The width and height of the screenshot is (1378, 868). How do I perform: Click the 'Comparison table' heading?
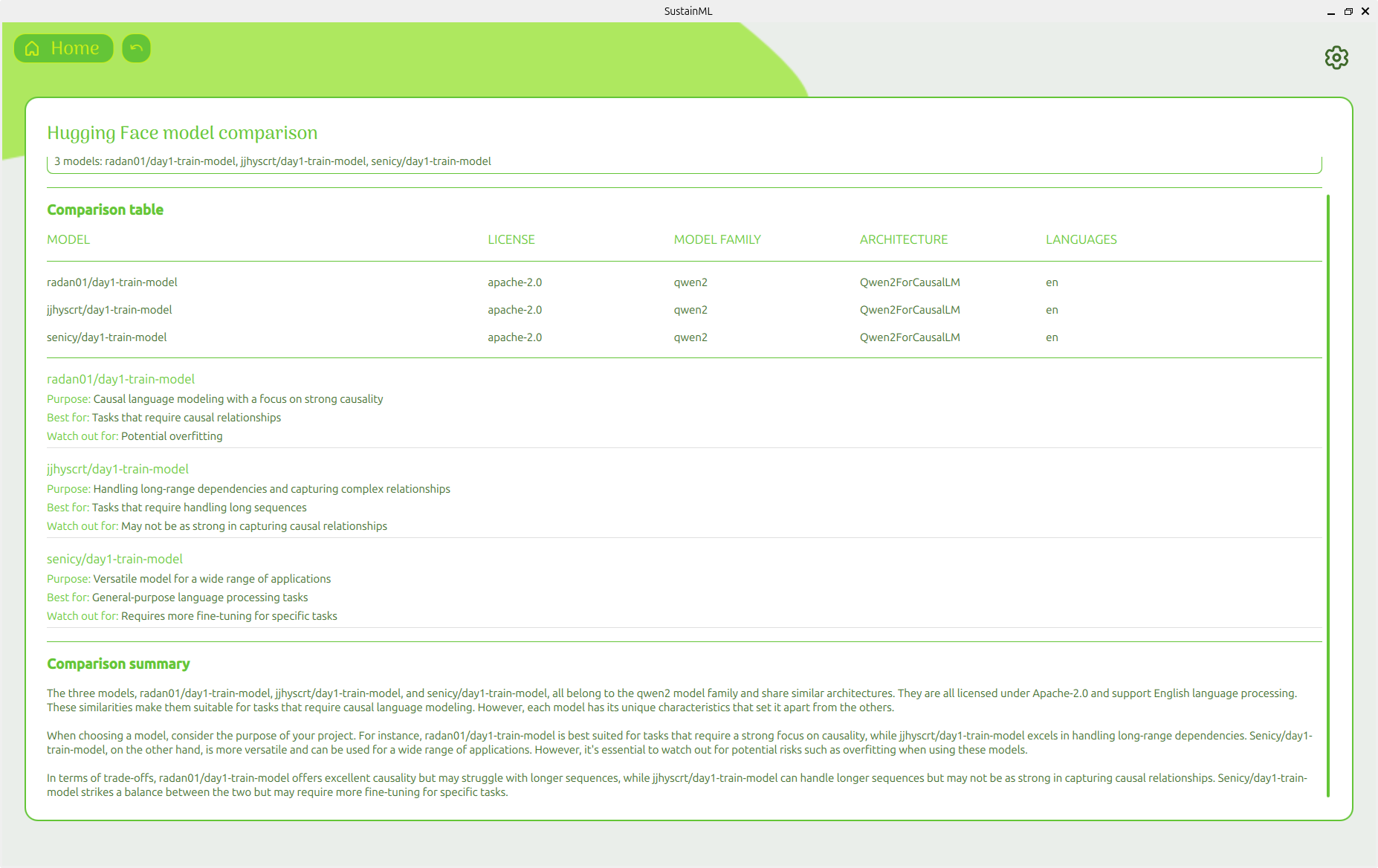(105, 210)
